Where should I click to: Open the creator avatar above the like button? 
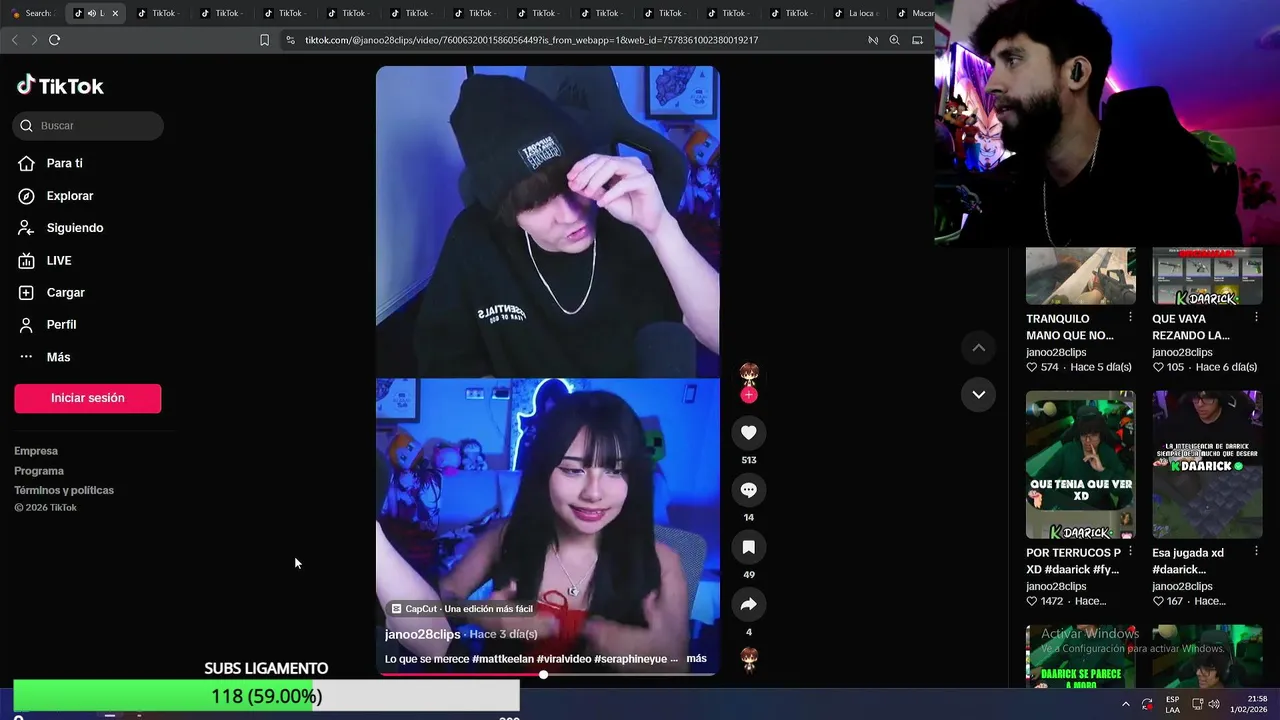click(749, 374)
